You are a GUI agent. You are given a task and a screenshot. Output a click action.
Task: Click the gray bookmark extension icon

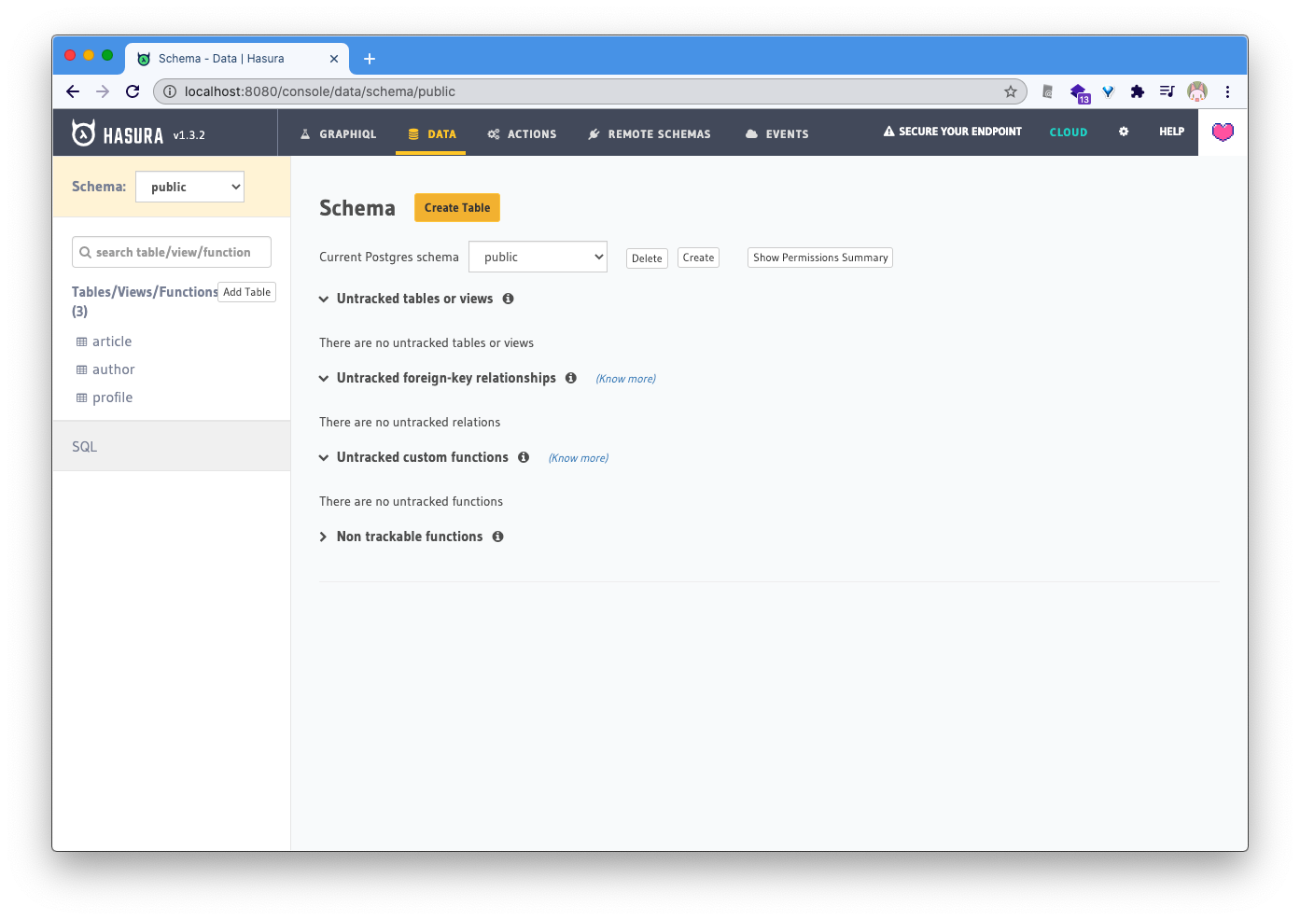coord(1048,91)
